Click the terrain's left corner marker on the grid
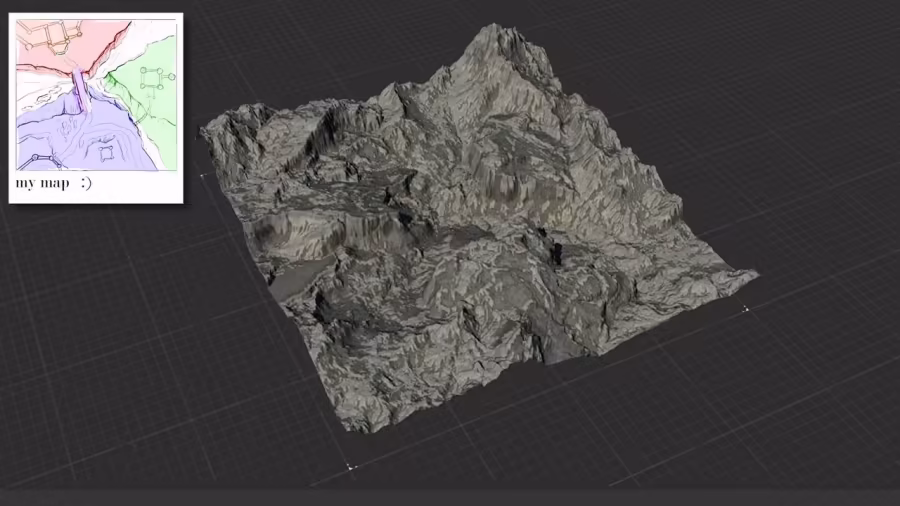The image size is (900, 506). 204,176
